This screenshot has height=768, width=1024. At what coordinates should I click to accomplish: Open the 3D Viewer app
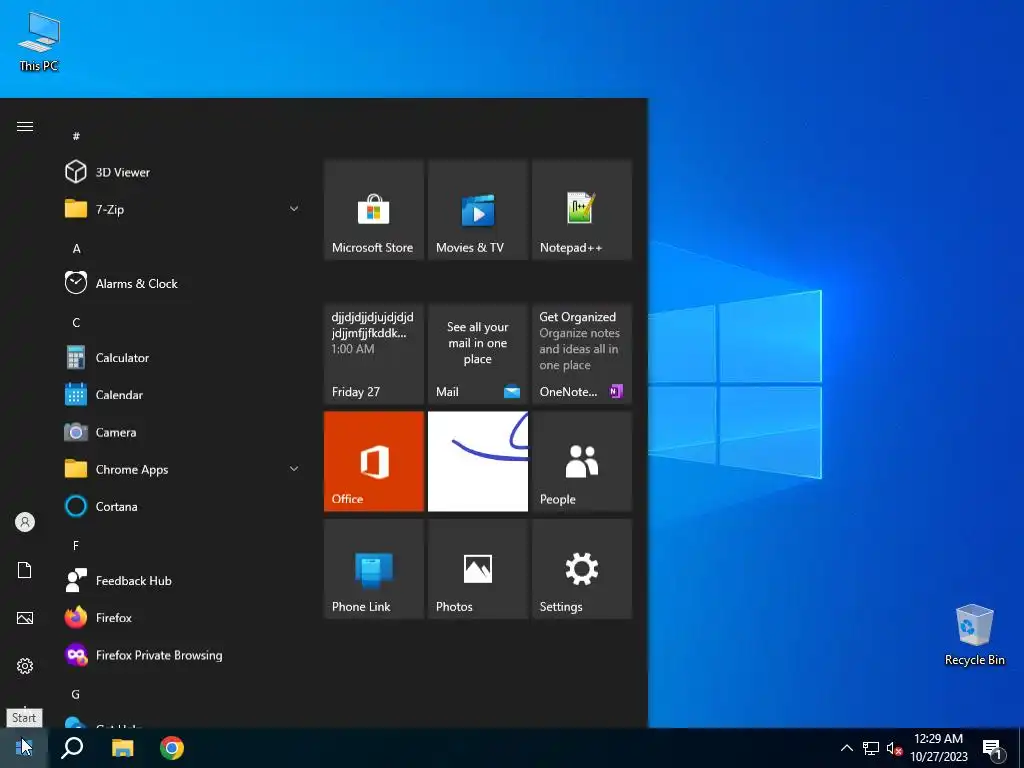pos(182,172)
